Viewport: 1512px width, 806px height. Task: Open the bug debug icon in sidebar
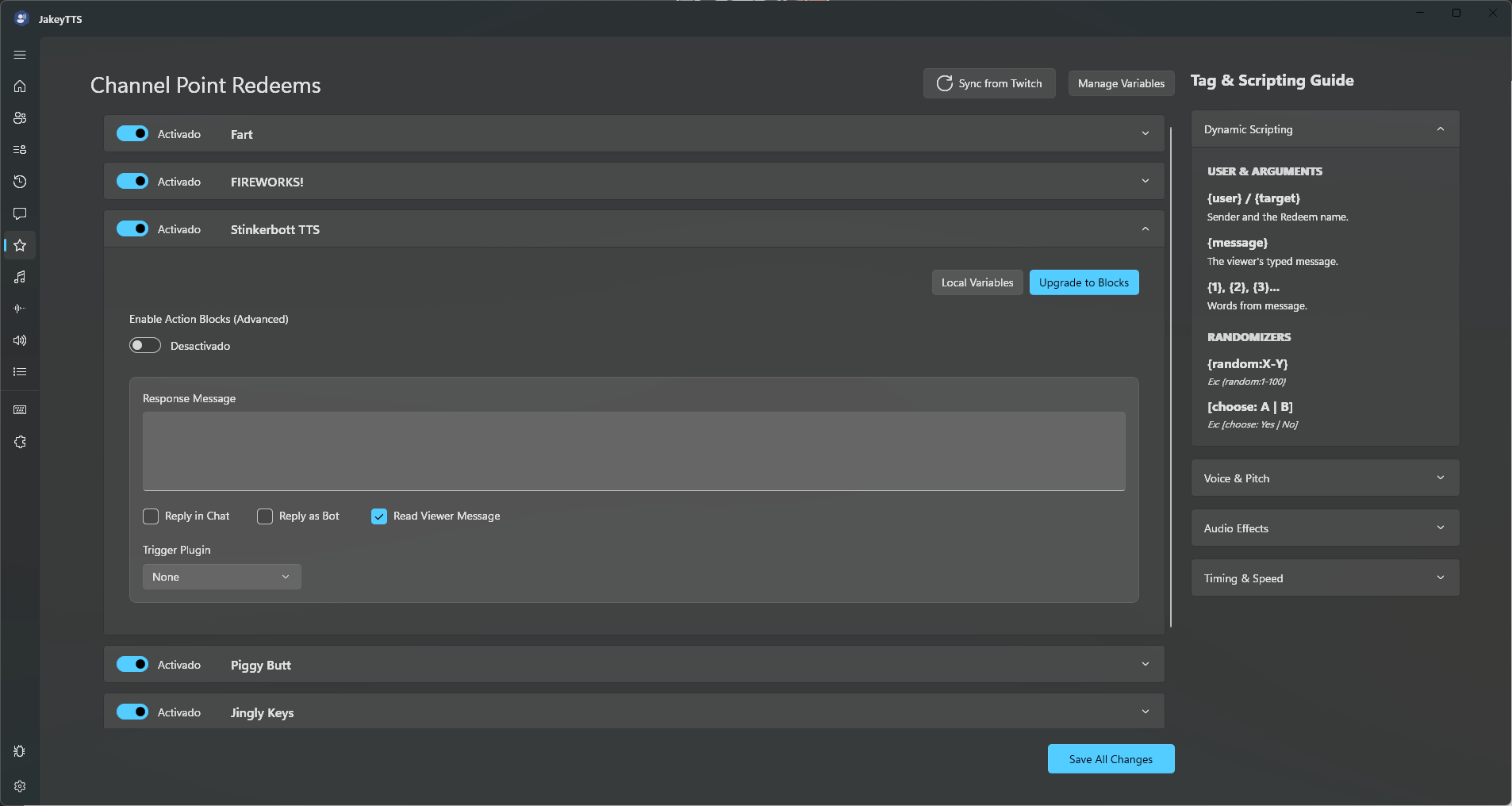20,751
